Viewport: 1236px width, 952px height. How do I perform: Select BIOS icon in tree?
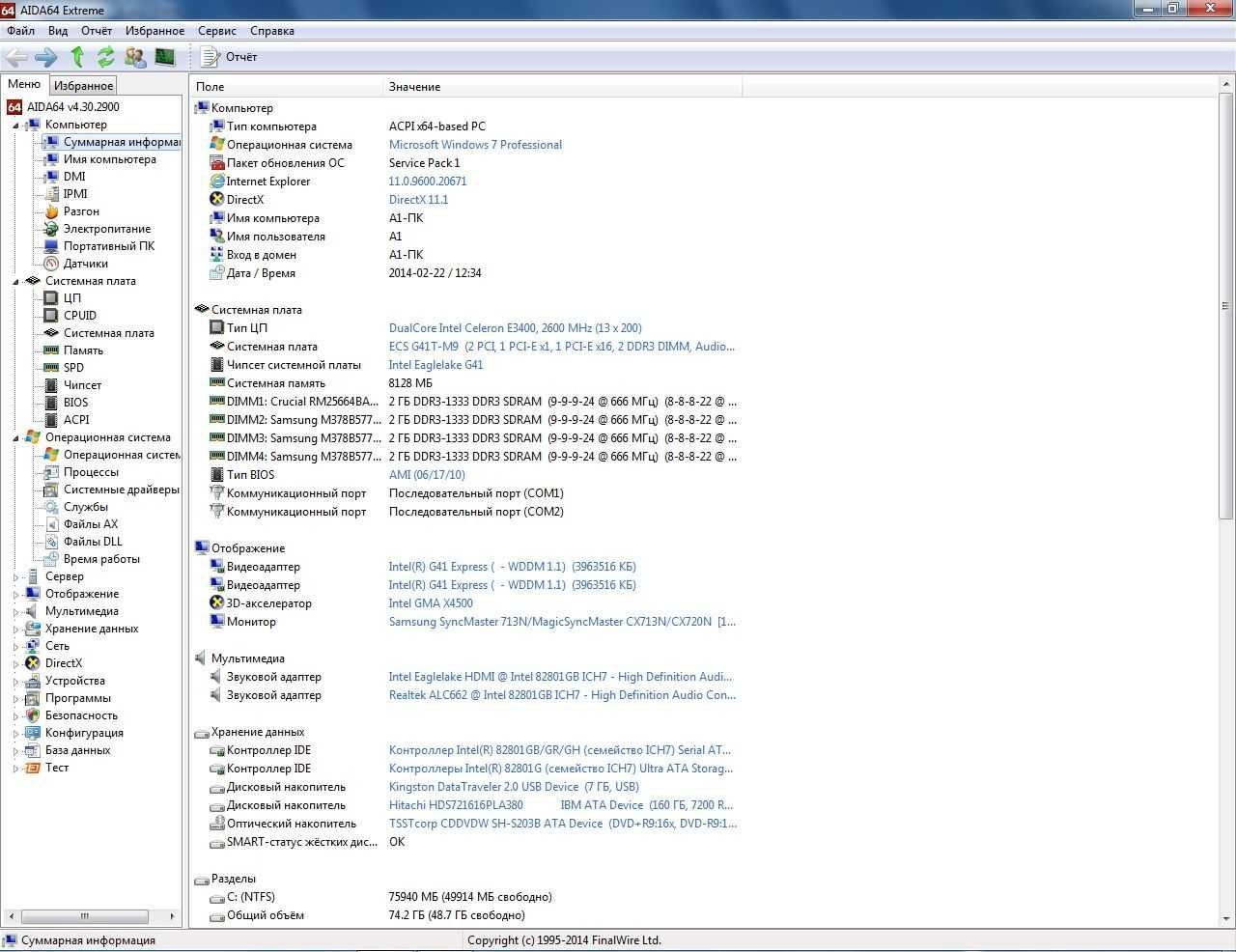[51, 403]
